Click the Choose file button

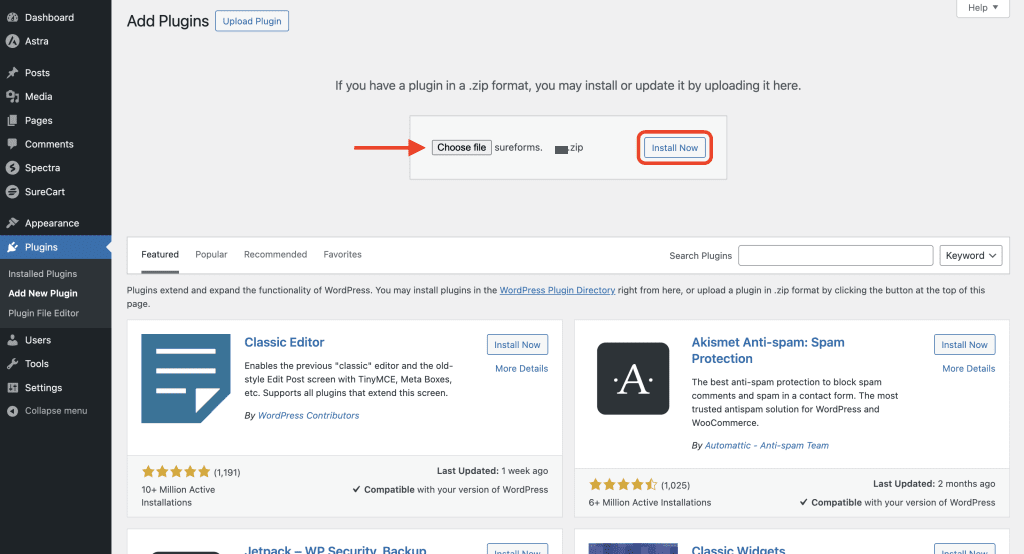point(461,148)
